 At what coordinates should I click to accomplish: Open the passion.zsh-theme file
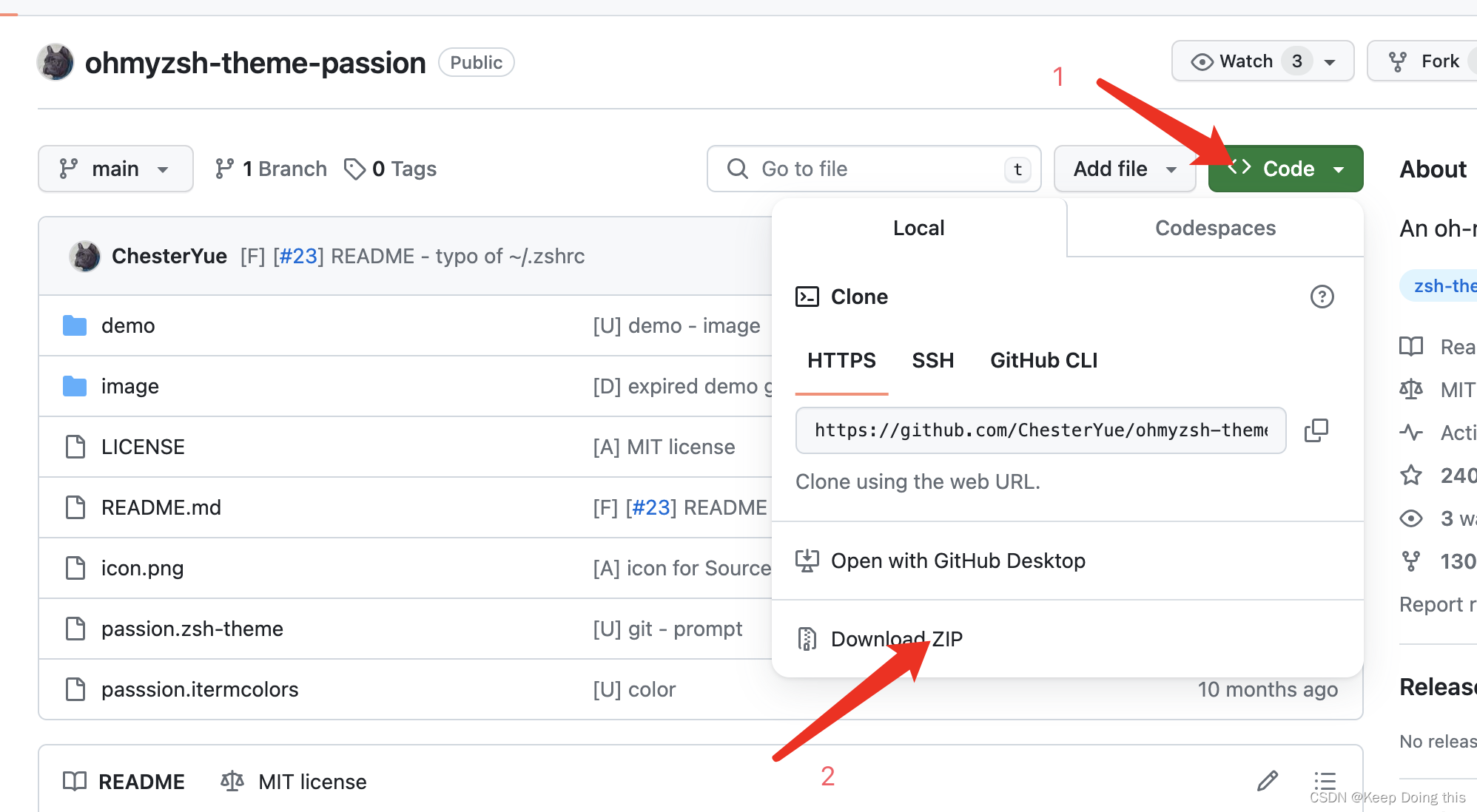click(x=192, y=629)
